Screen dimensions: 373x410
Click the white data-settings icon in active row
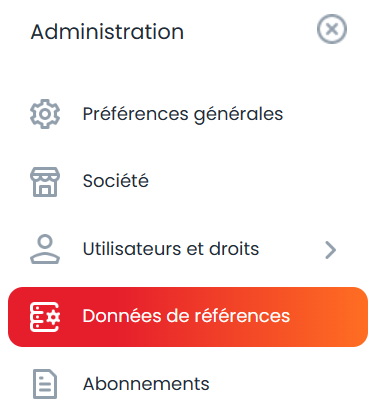[45, 317]
